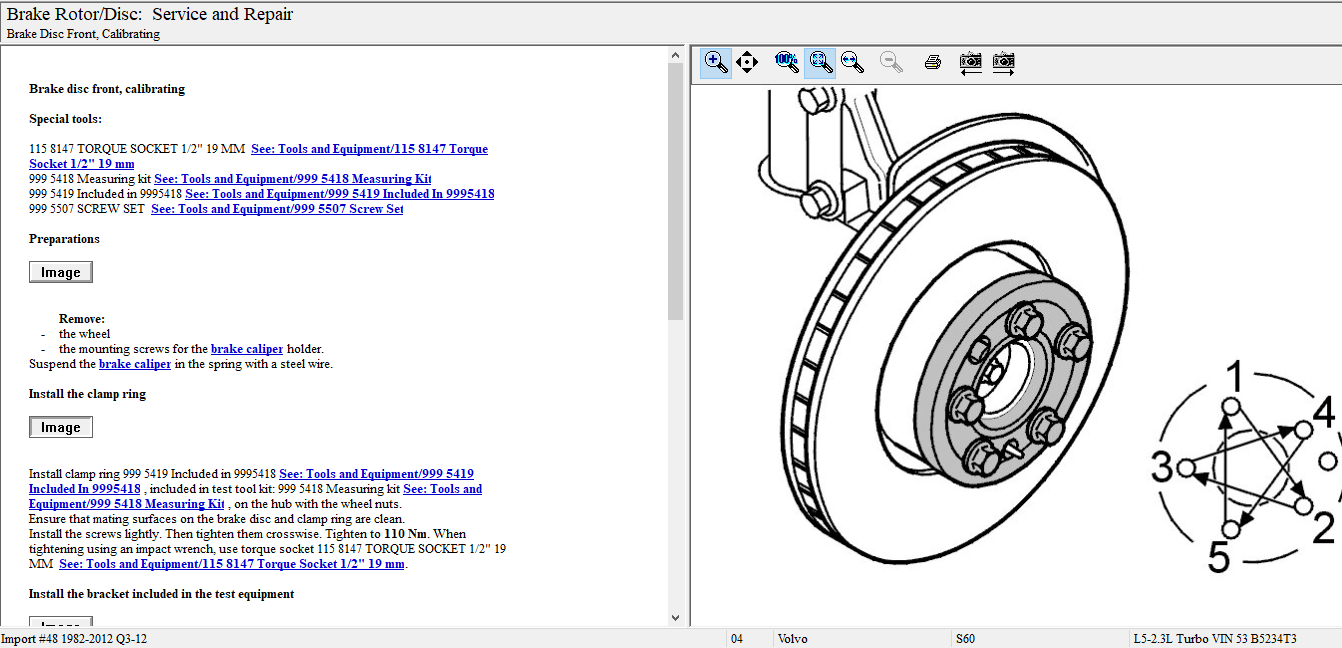1342x648 pixels.
Task: Click the fit-to-width zoom icon
Action: pos(852,62)
